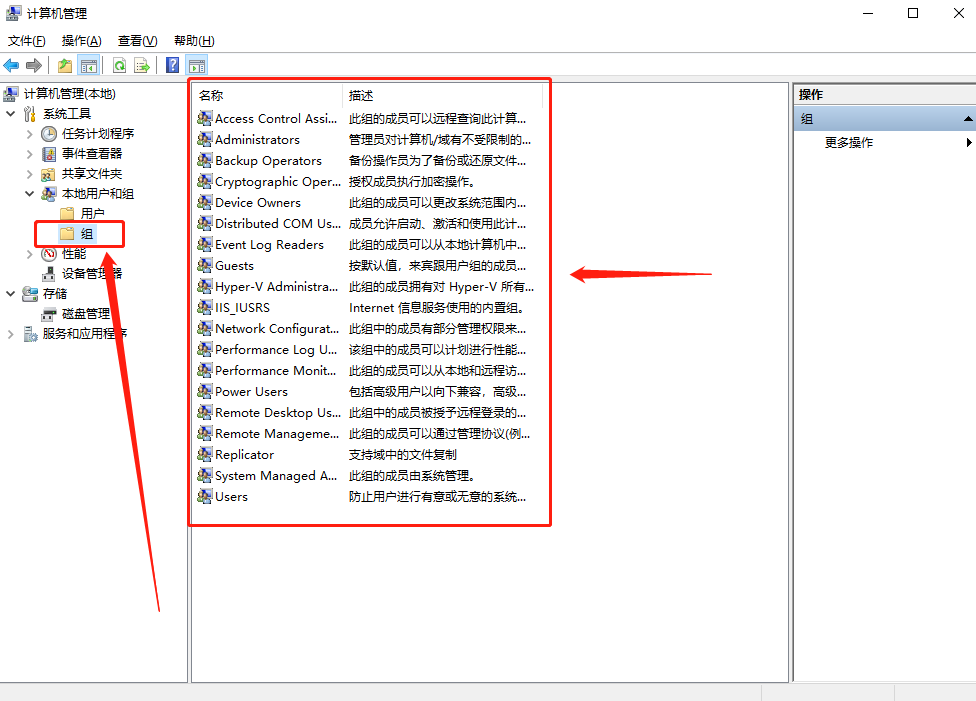Open Help with the blue question icon
This screenshot has width=976, height=701.
[173, 66]
